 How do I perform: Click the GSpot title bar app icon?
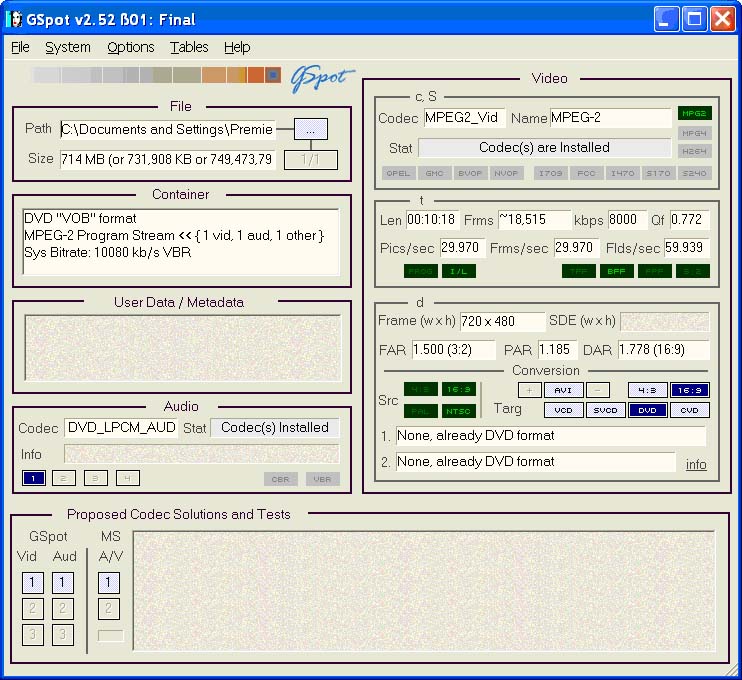coord(14,19)
